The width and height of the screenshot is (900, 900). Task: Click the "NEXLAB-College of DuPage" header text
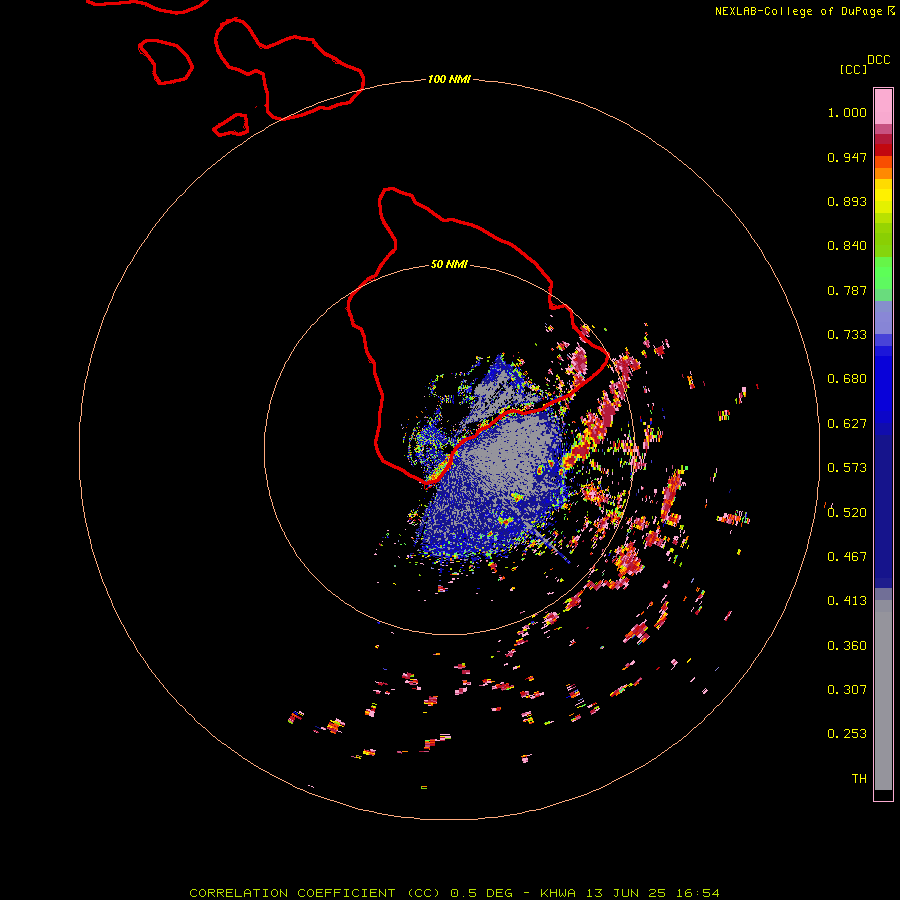click(798, 11)
